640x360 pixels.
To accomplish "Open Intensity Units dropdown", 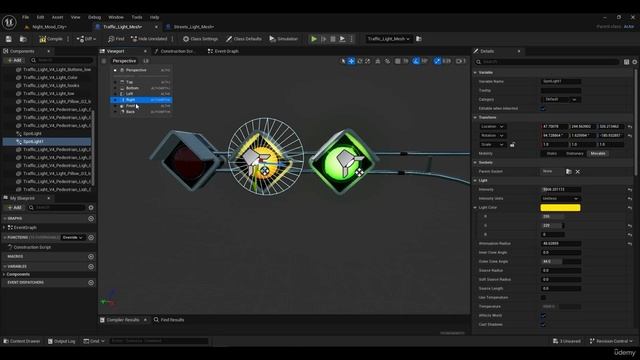I will click(x=560, y=199).
